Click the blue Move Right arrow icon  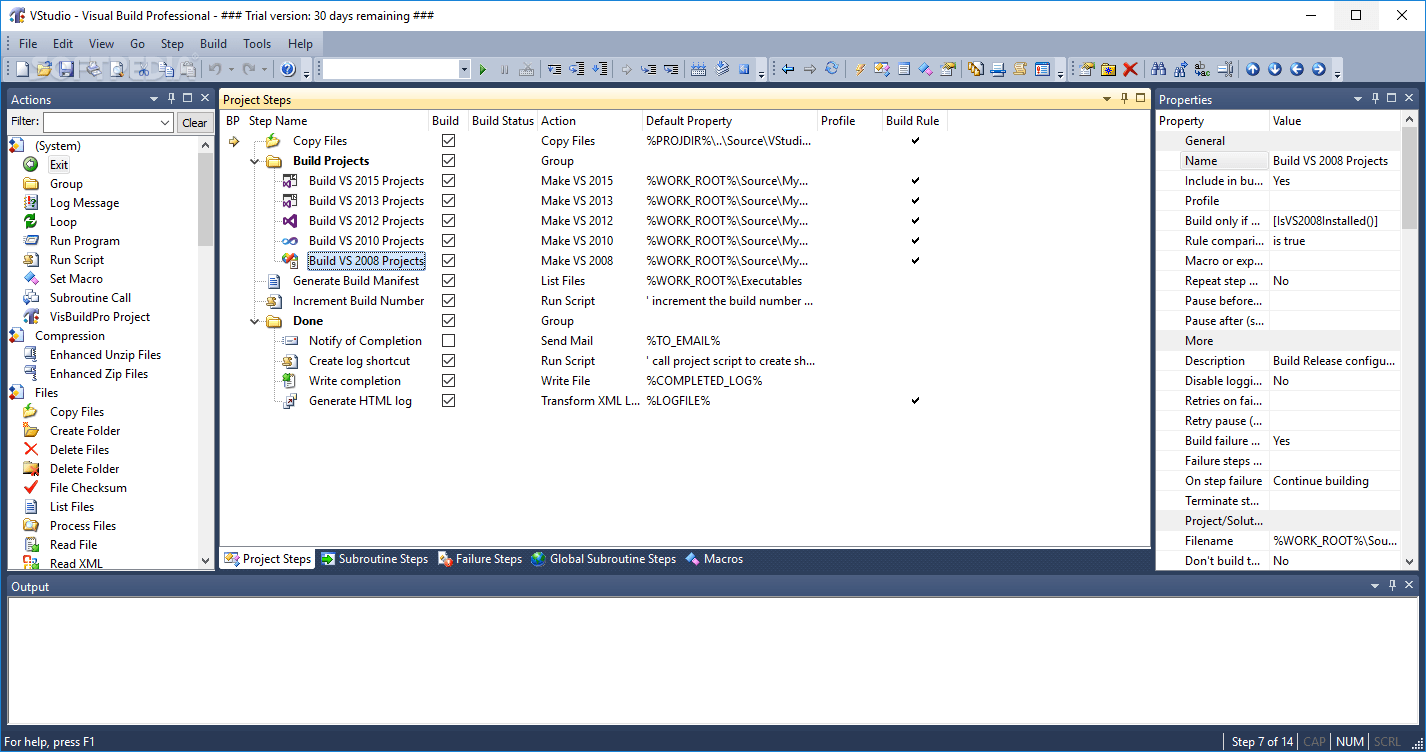pos(1319,69)
